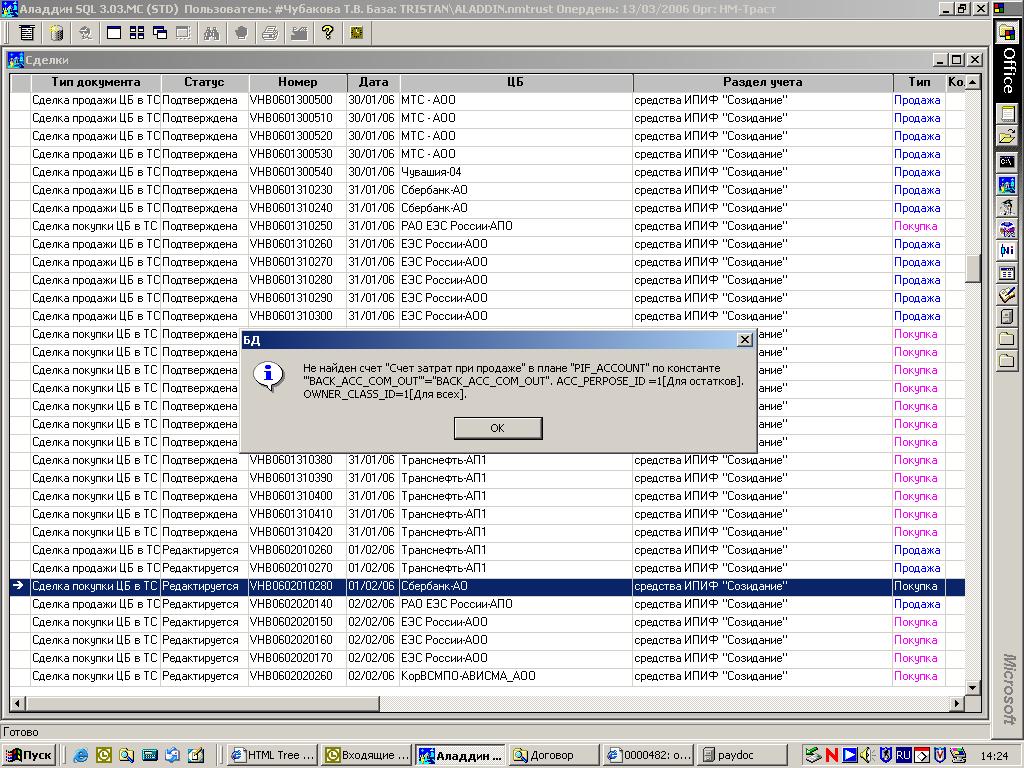Open the Office shortcut bar logo button
Viewport: 1024px width, 768px height.
(1007, 33)
